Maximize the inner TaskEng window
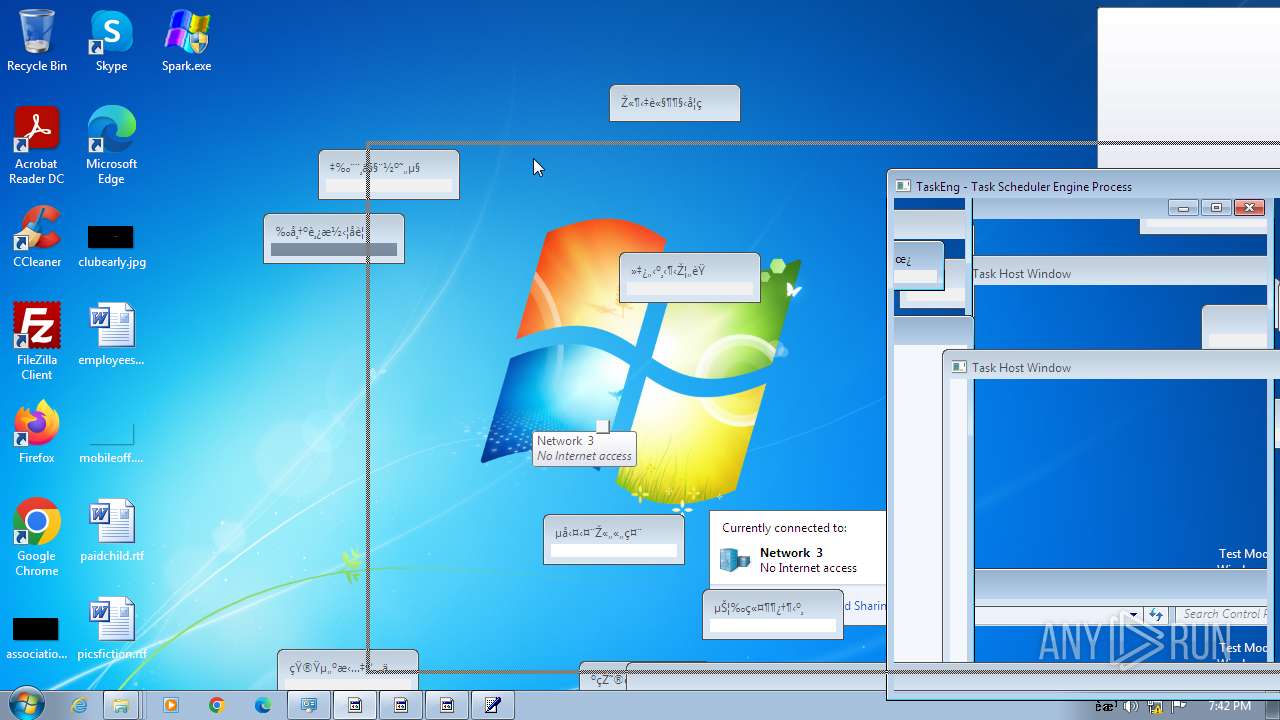The height and width of the screenshot is (720, 1280). click(x=1216, y=208)
